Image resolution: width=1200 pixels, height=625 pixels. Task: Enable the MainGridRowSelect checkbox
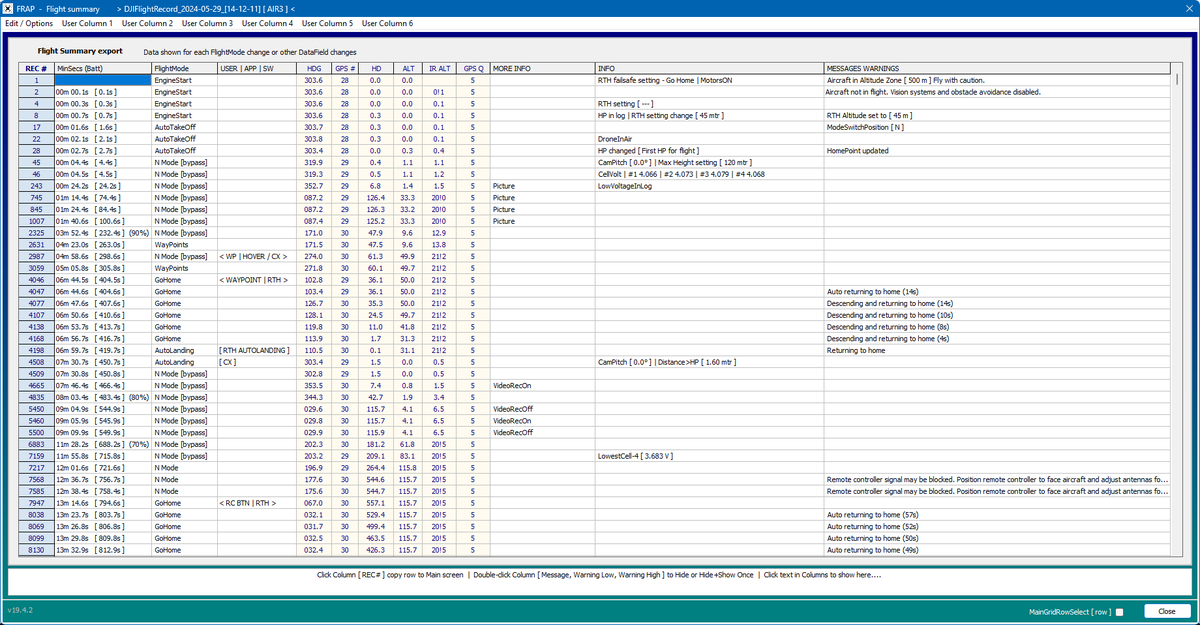click(x=1119, y=611)
